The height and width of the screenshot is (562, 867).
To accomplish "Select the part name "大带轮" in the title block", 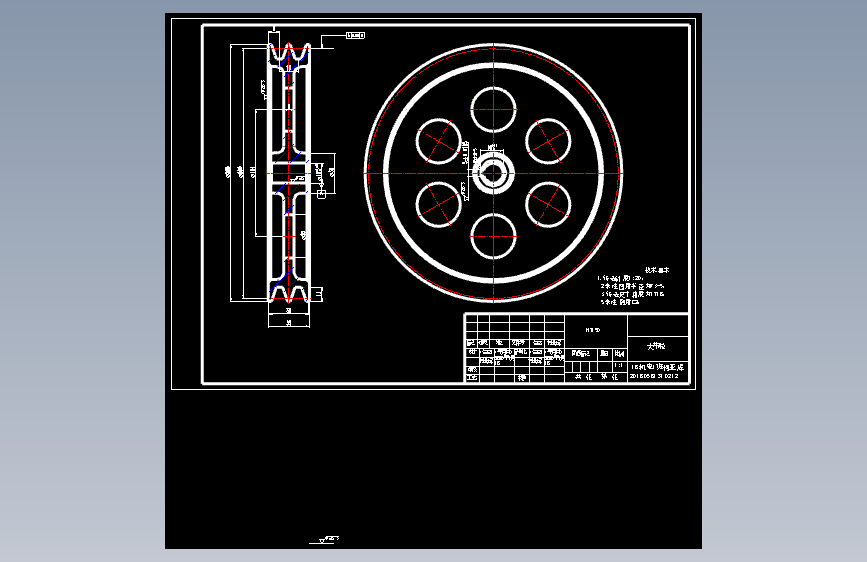I will click(x=656, y=346).
